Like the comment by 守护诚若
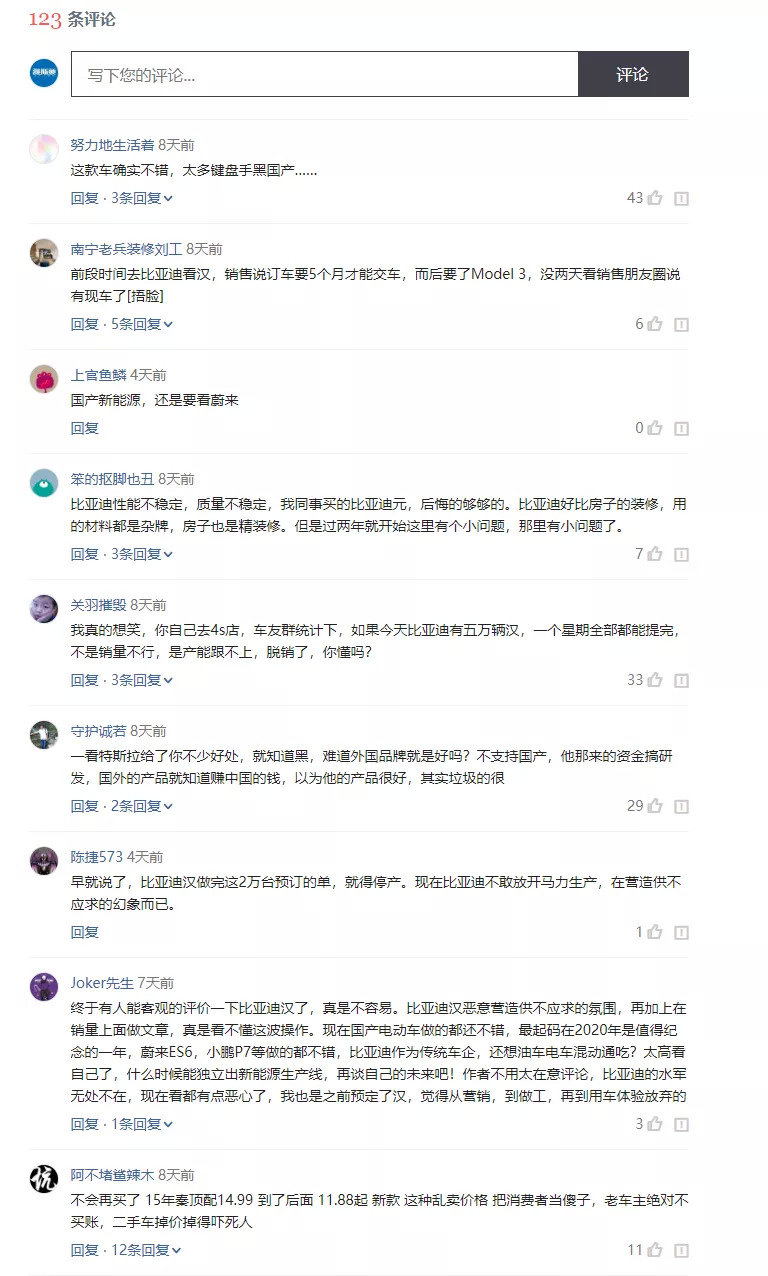The width and height of the screenshot is (768, 1276). [x=655, y=806]
